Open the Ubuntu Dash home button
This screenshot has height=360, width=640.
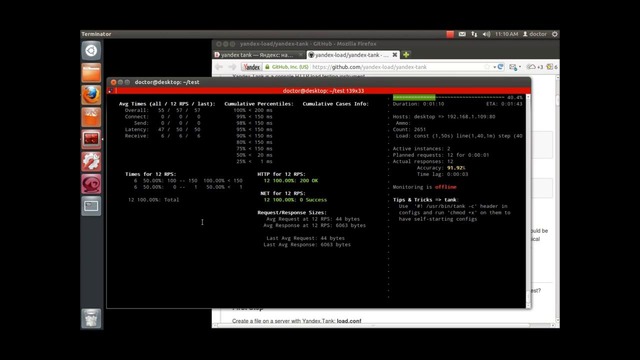[91, 51]
